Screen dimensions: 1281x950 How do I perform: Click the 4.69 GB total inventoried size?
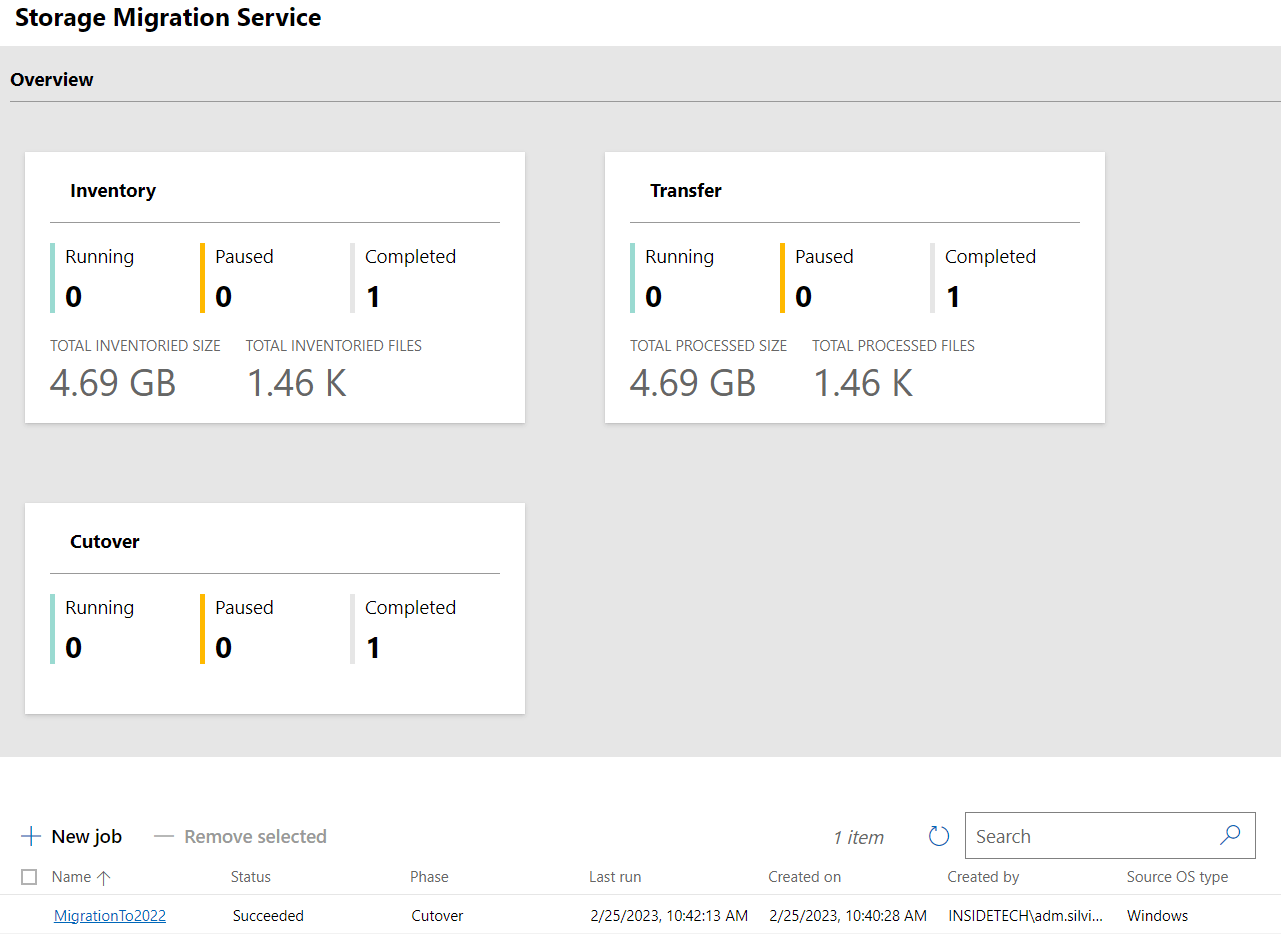(x=113, y=383)
